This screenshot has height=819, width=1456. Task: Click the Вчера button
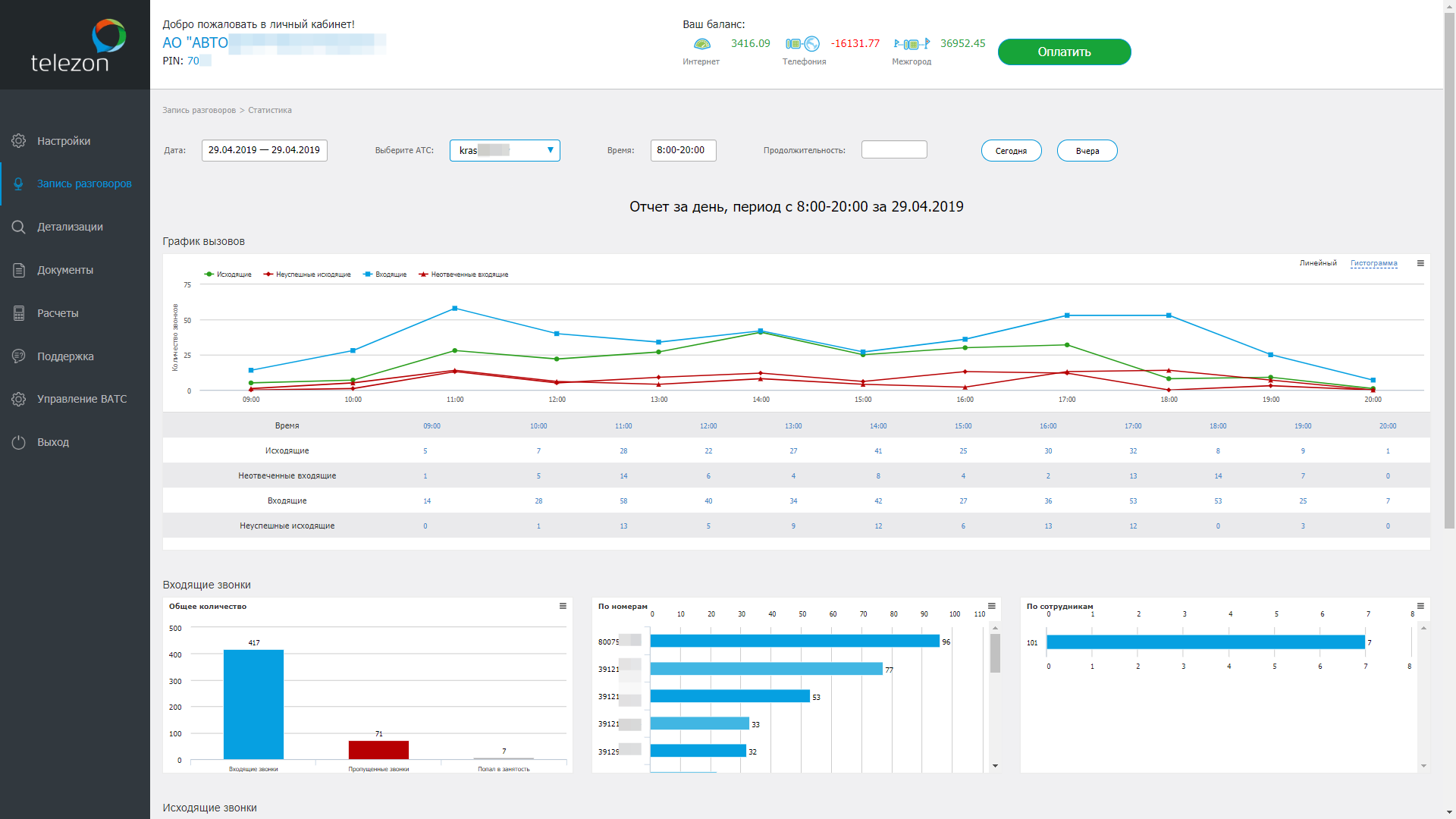[1087, 151]
